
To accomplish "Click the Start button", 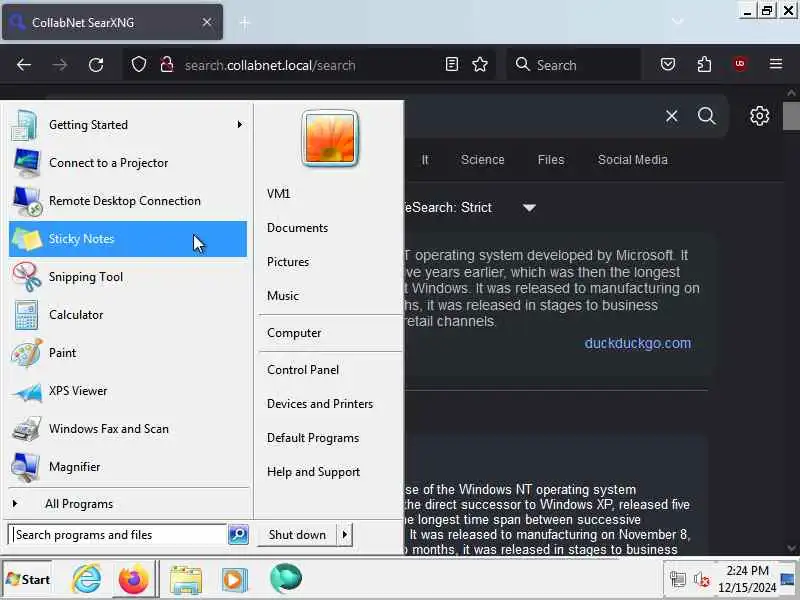I will (28, 579).
